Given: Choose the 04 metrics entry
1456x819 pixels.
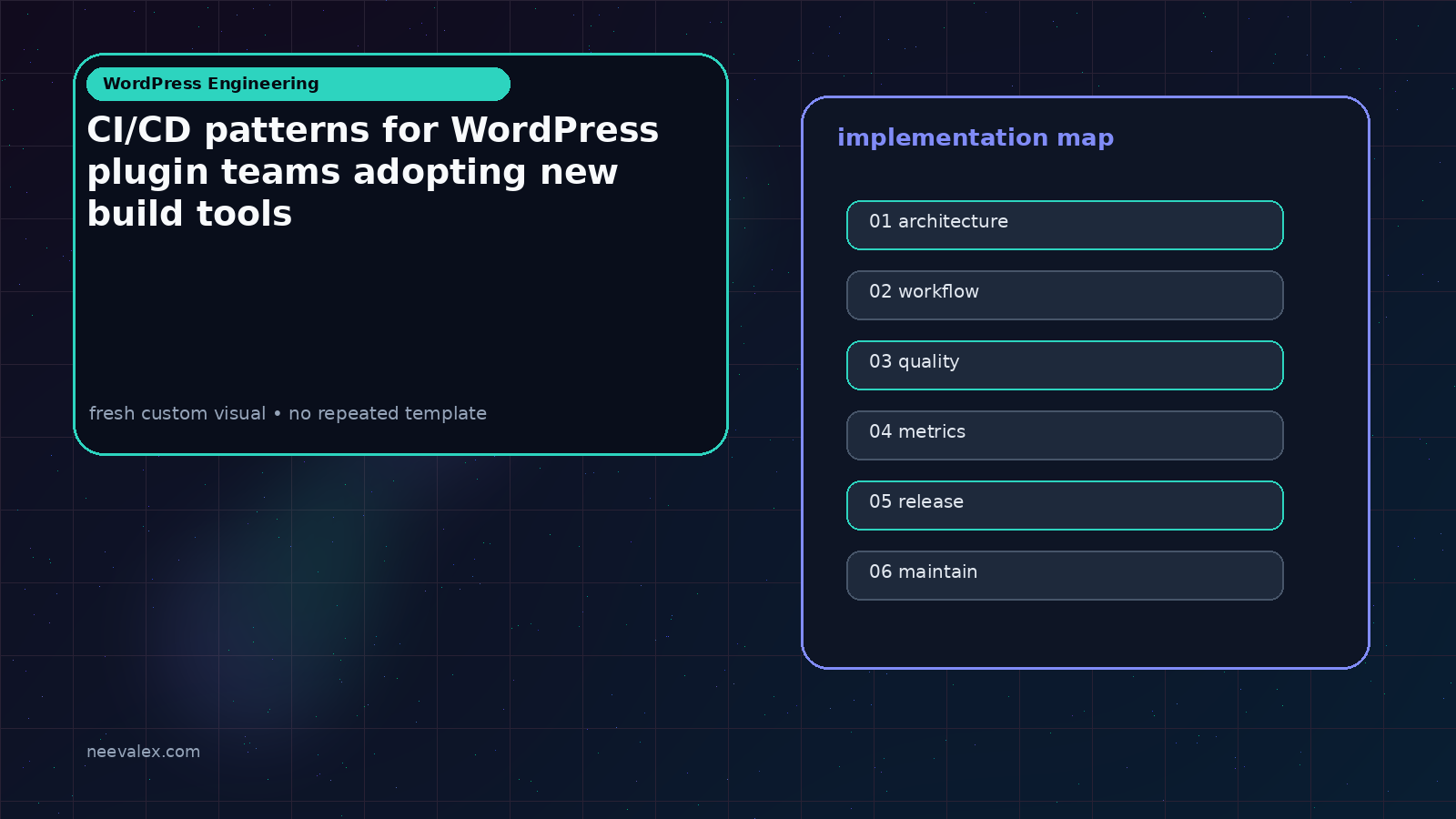Looking at the screenshot, I should pos(1065,435).
